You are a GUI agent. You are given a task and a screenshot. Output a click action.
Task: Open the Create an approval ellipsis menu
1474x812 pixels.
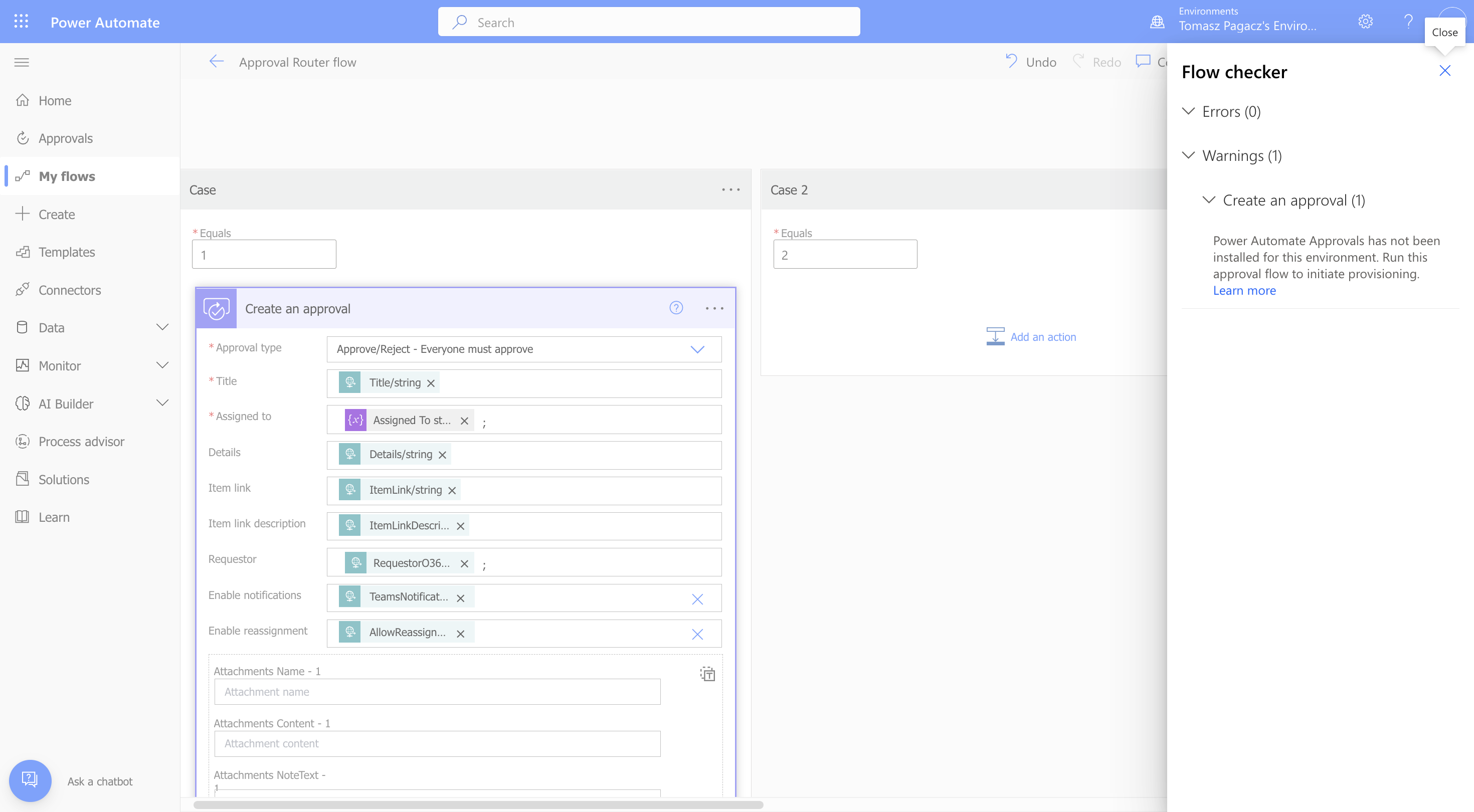[x=714, y=308]
